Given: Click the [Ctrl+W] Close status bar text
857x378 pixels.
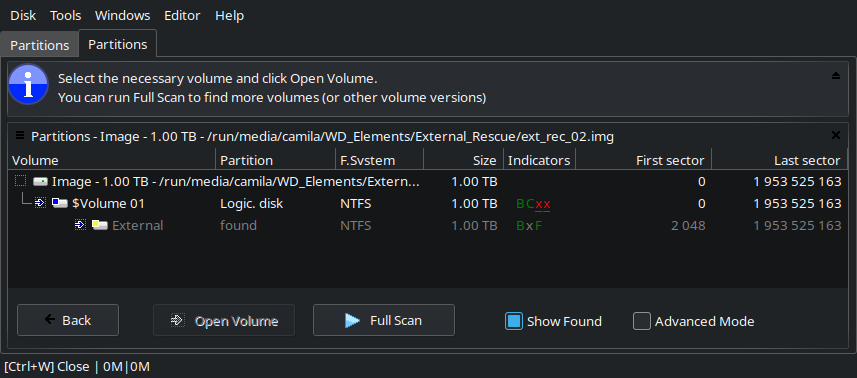Looking at the screenshot, I should click(x=46, y=367).
